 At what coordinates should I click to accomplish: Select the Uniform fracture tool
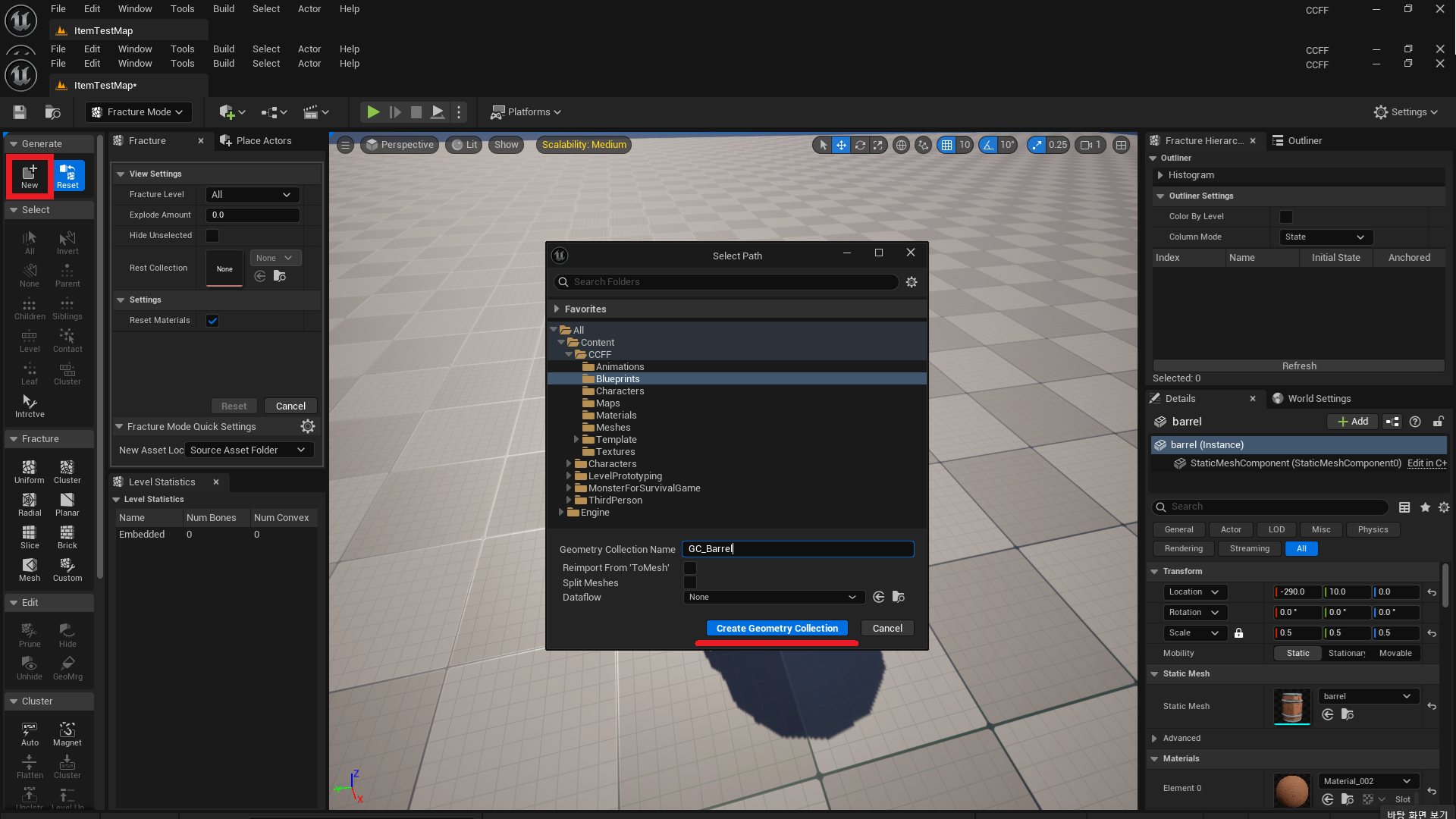pyautogui.click(x=29, y=472)
